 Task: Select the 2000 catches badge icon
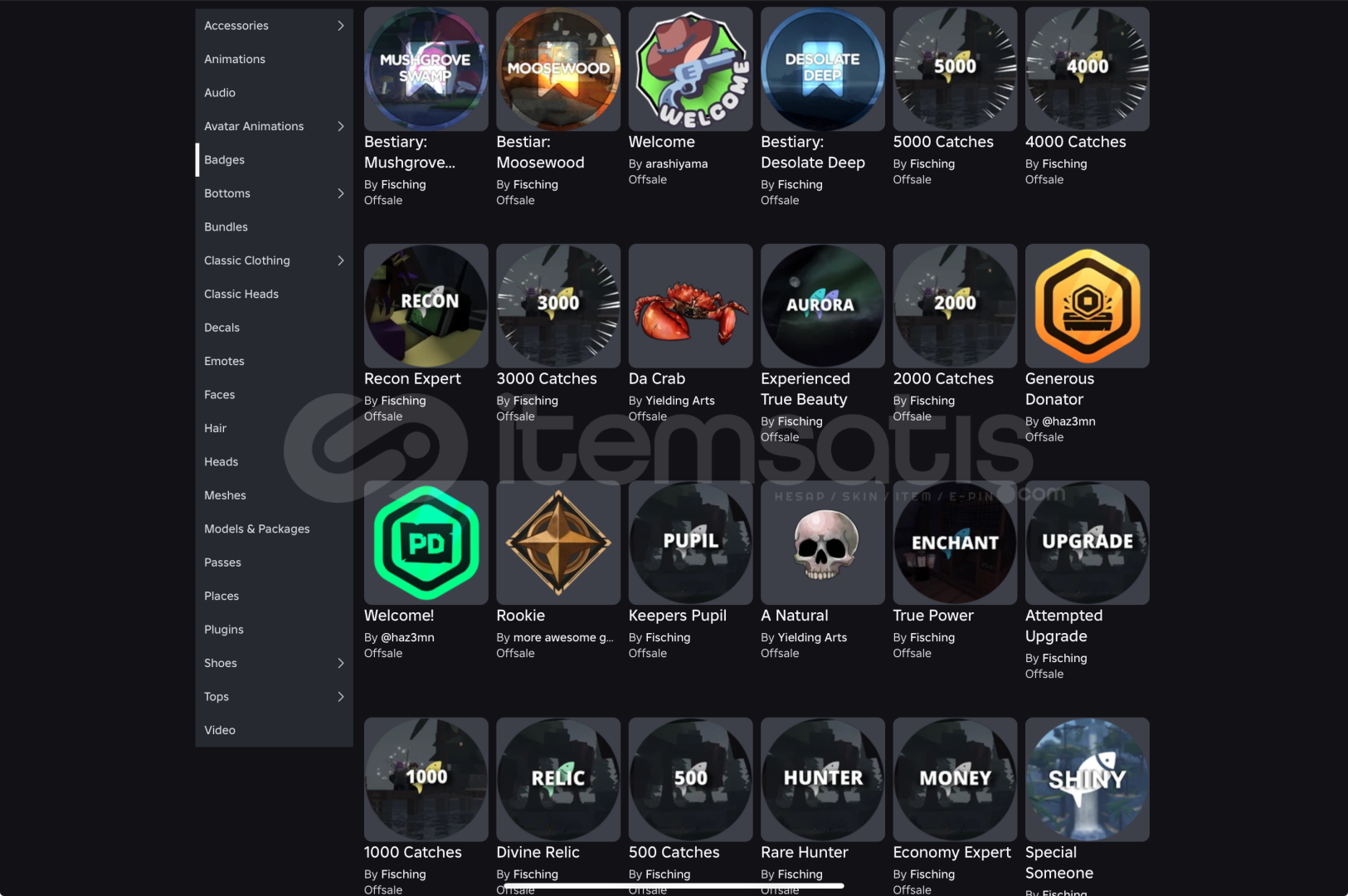click(956, 306)
